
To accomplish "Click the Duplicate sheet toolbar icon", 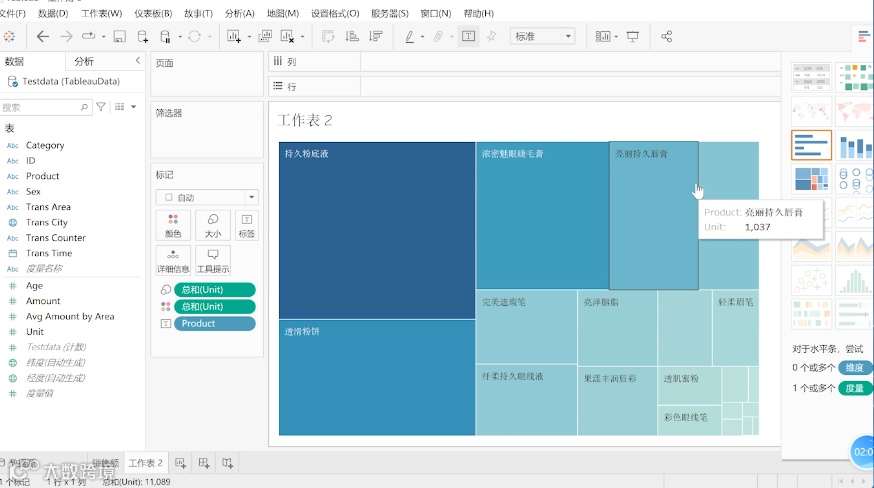I will (x=265, y=37).
